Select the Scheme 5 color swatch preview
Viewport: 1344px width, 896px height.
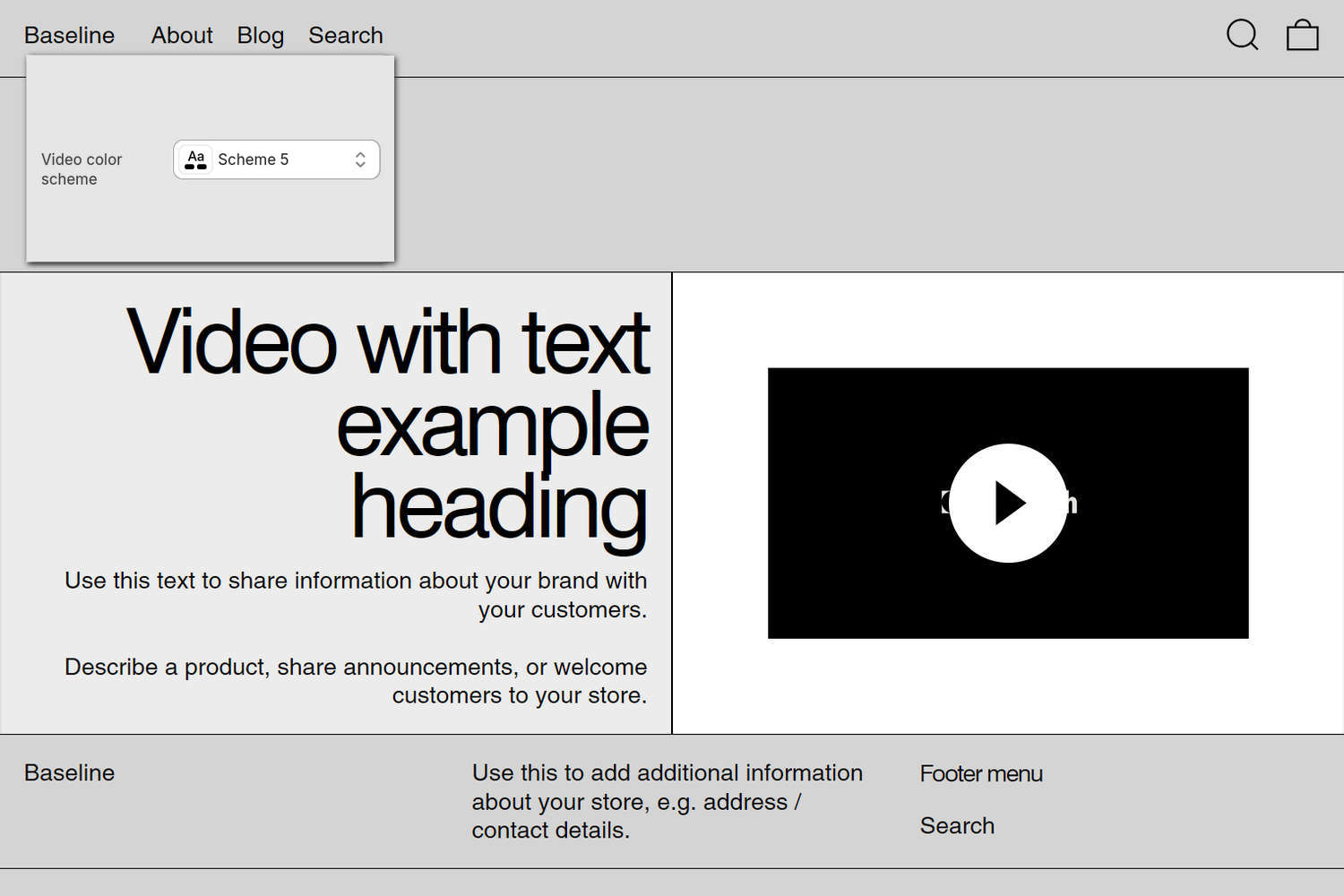point(195,159)
